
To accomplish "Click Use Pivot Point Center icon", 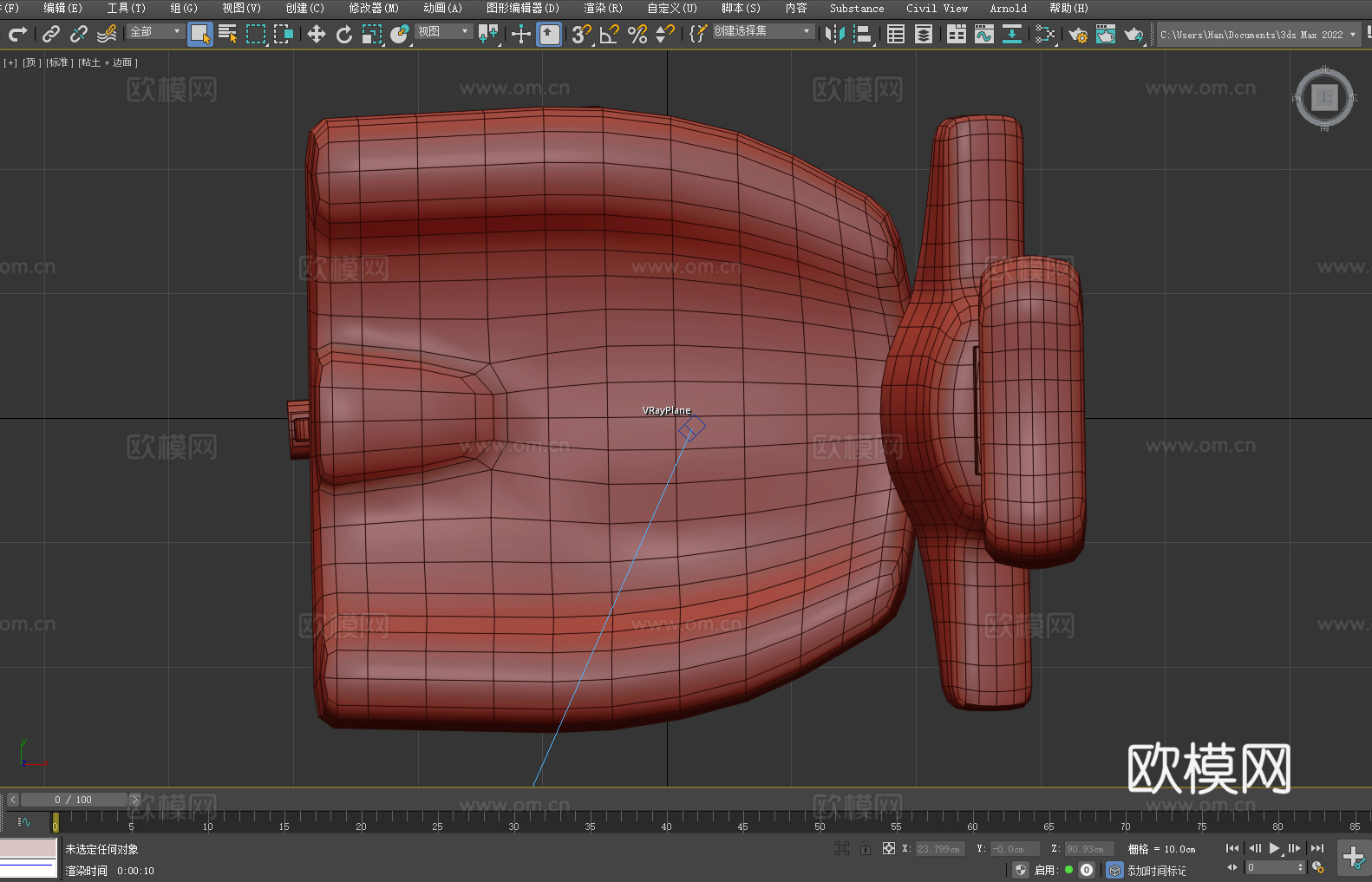I will point(489,34).
